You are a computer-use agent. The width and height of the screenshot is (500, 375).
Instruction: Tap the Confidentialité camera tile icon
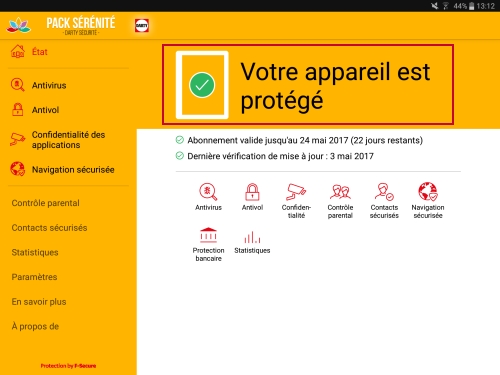(x=296, y=192)
